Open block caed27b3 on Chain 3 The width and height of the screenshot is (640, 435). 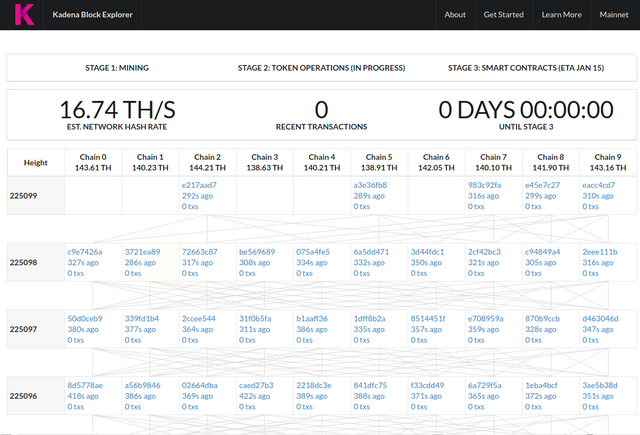coord(256,385)
